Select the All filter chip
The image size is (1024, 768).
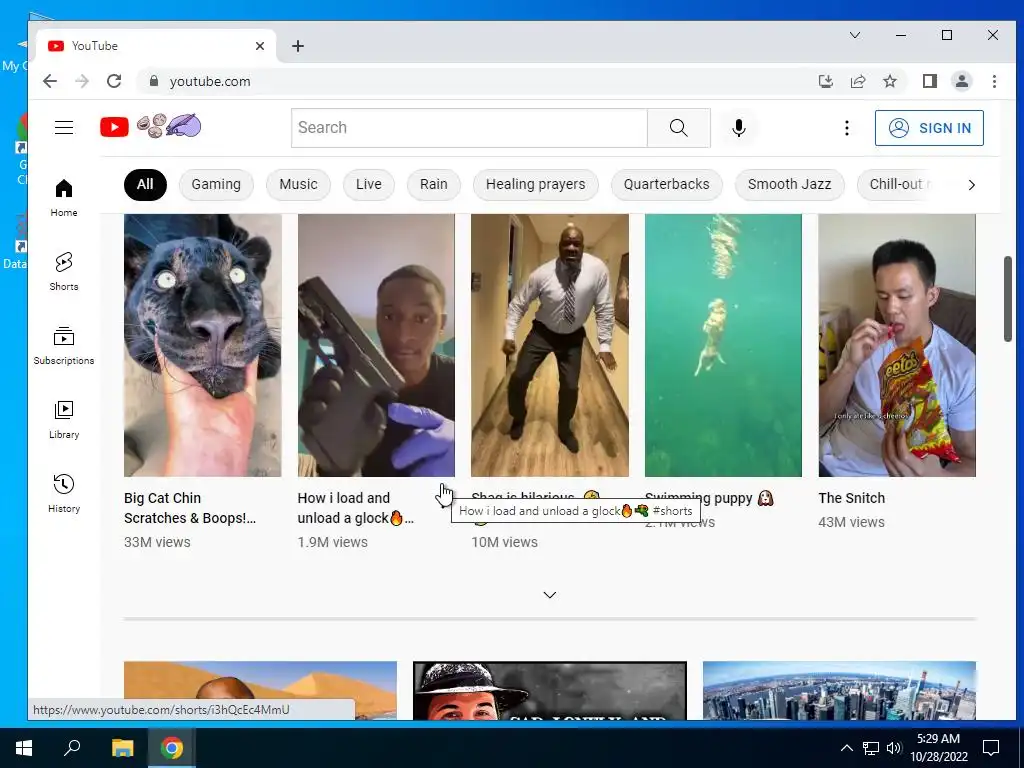(145, 185)
